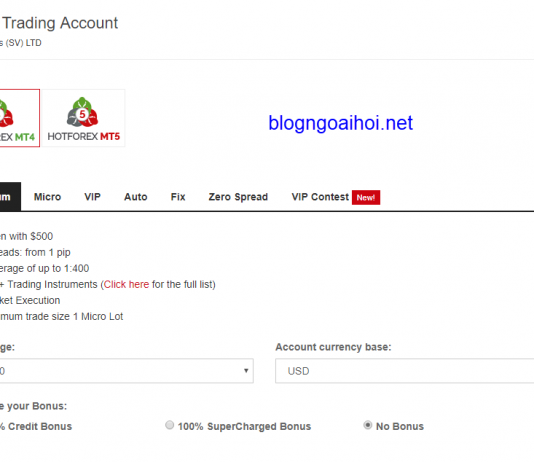Click the red New! badge

tap(366, 197)
